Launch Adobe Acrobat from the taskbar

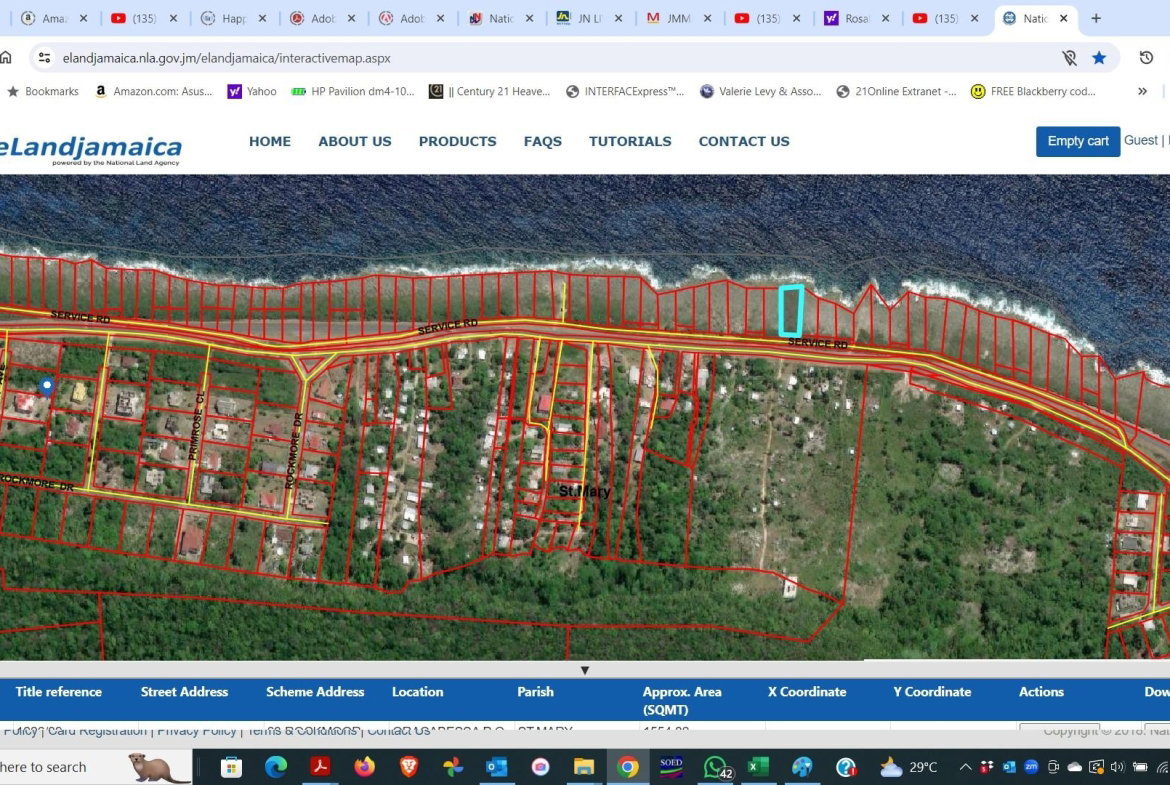click(321, 767)
